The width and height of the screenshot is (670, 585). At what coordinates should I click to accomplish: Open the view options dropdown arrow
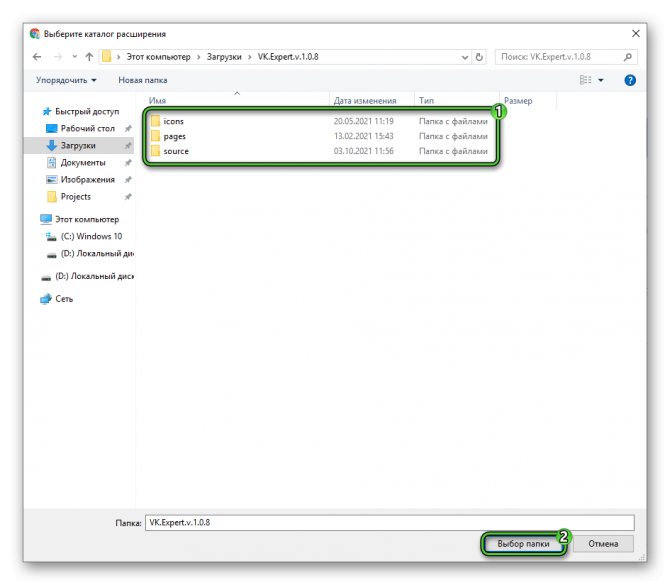coord(601,80)
